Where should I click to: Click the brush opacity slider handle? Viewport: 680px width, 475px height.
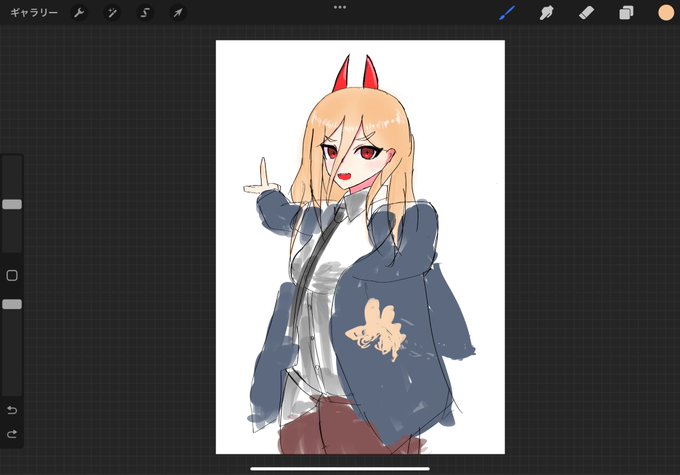click(12, 304)
